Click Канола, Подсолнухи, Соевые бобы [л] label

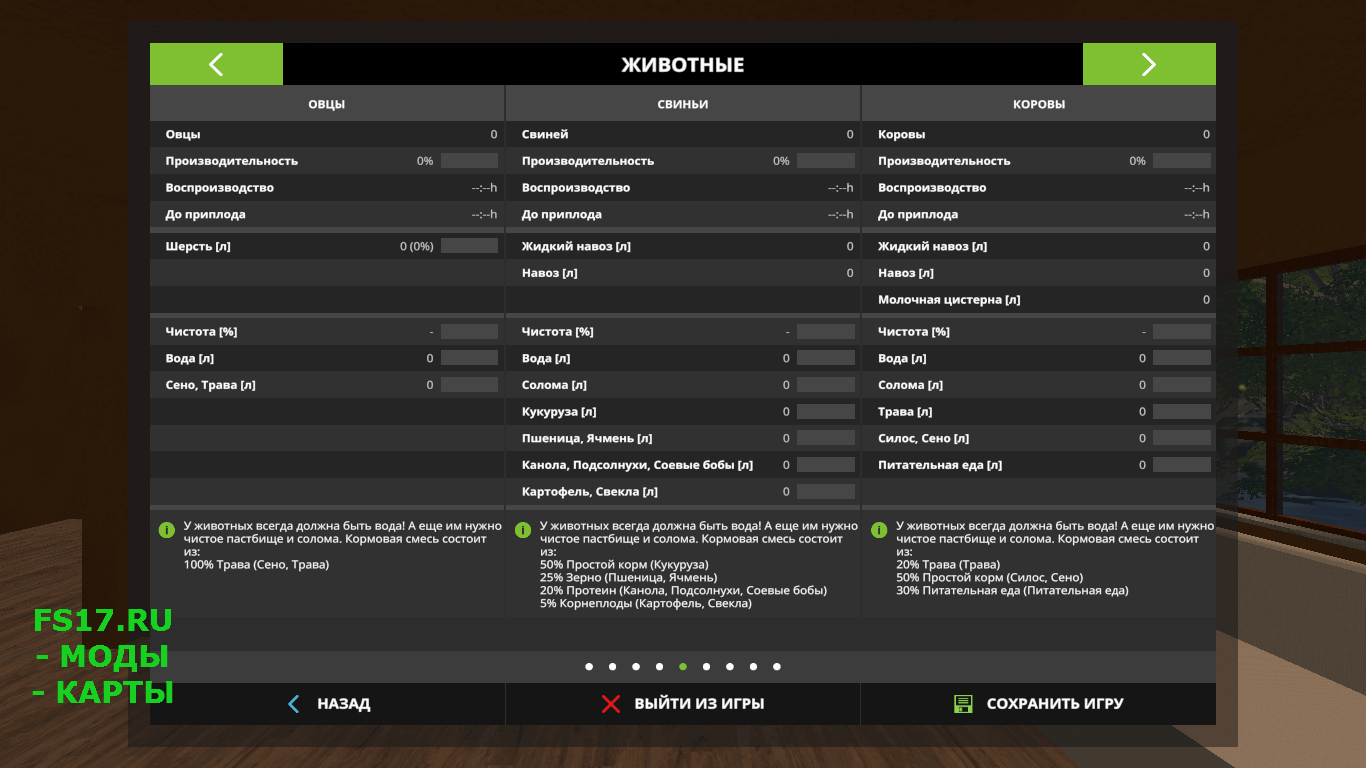tap(637, 465)
